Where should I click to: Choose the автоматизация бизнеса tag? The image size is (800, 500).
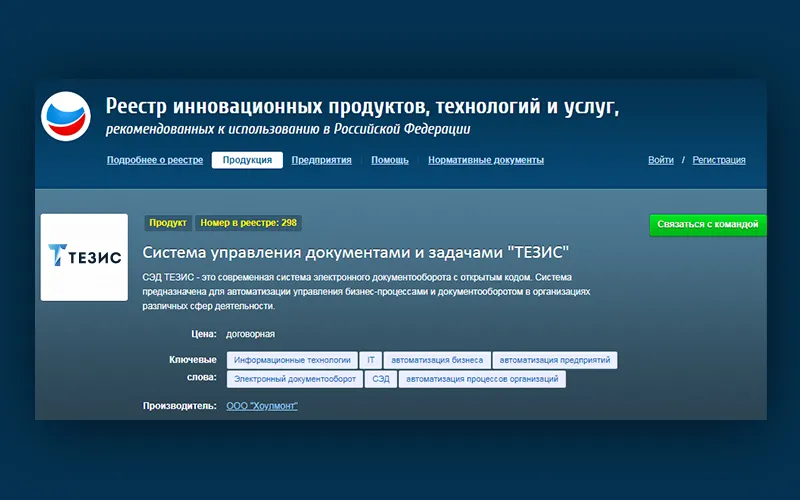point(437,360)
